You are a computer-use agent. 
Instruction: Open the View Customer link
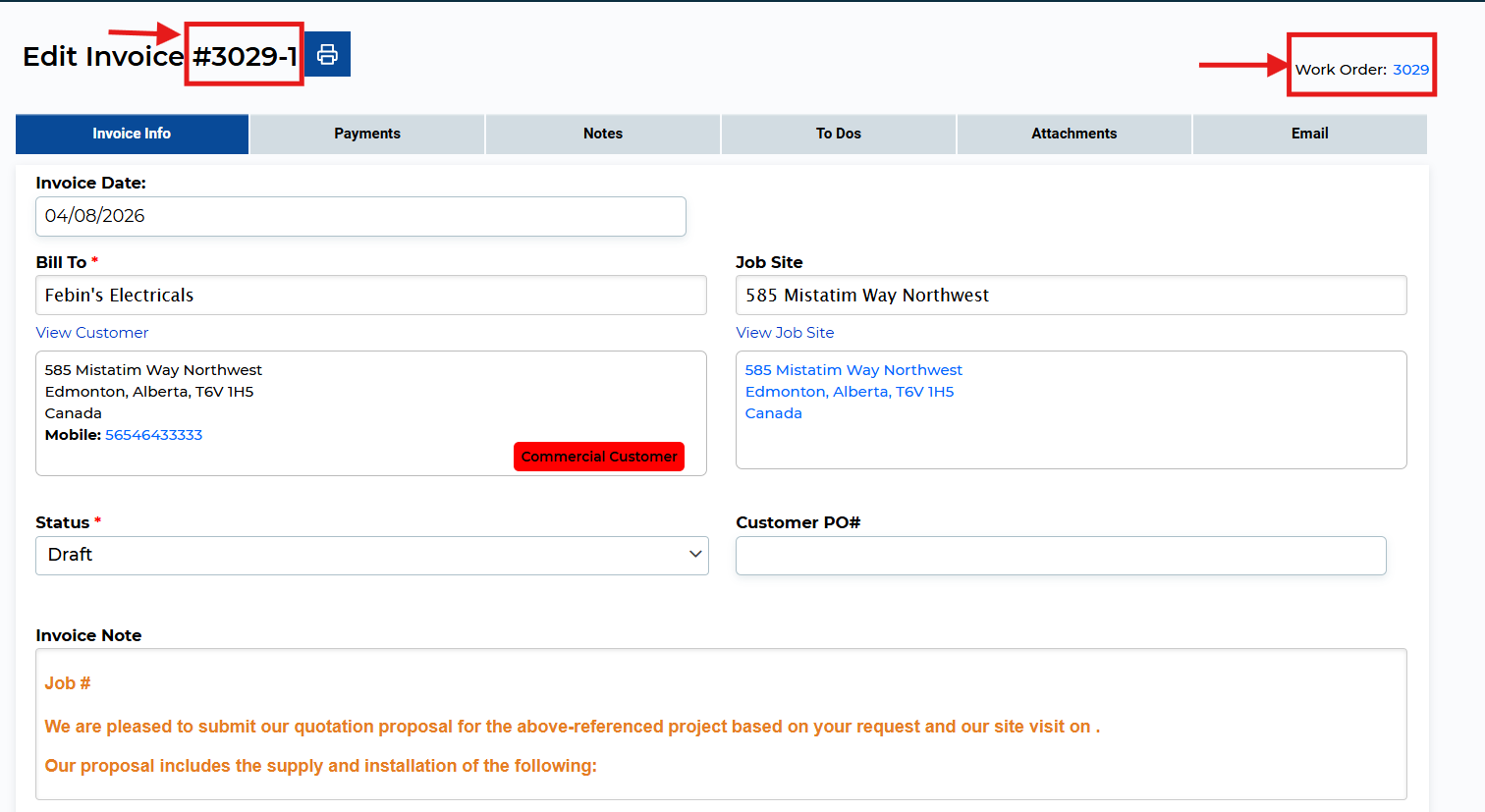pos(92,333)
